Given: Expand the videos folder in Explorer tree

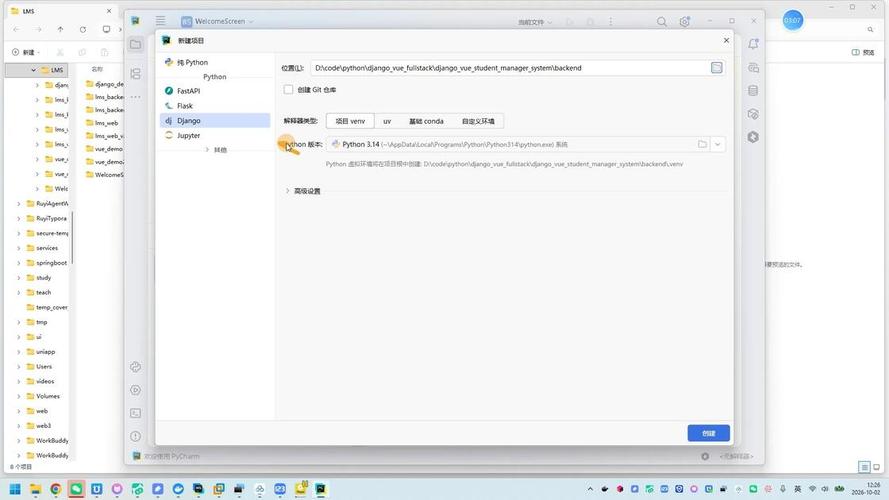Looking at the screenshot, I should pyautogui.click(x=19, y=382).
